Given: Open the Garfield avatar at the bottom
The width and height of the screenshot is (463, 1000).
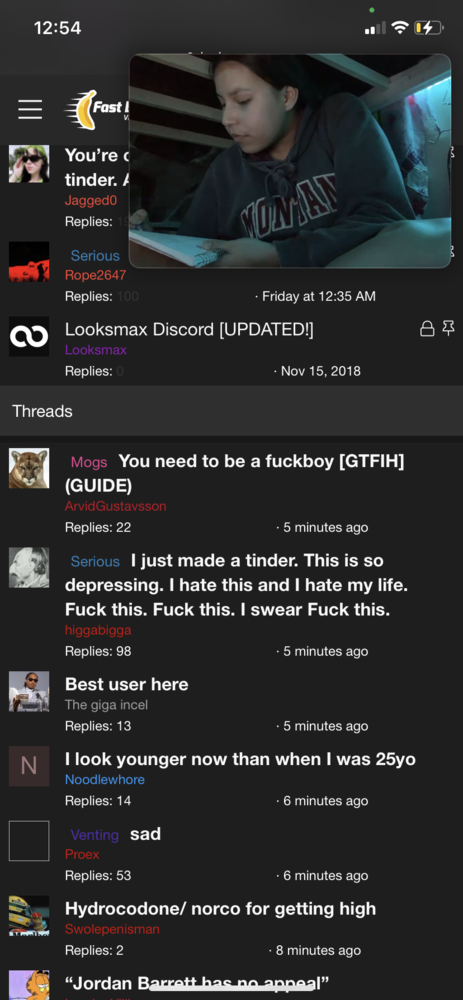Looking at the screenshot, I should point(29,985).
